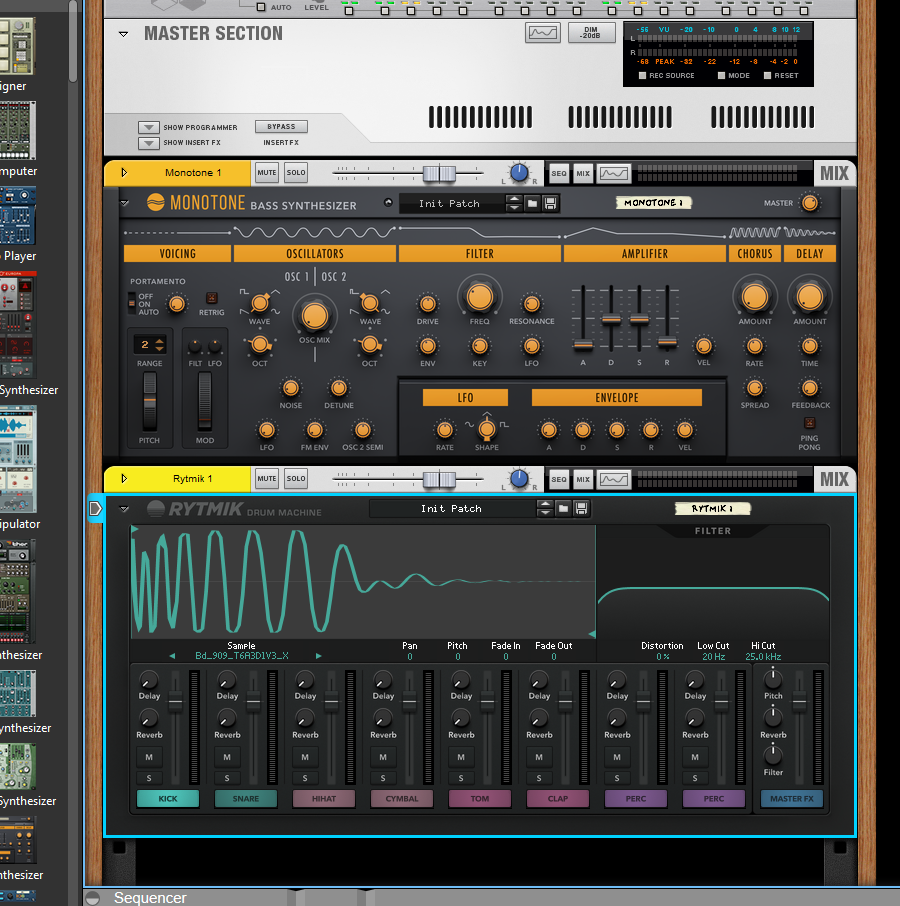Solo the Monotone 1 channel
Image resolution: width=900 pixels, height=906 pixels.
[296, 173]
